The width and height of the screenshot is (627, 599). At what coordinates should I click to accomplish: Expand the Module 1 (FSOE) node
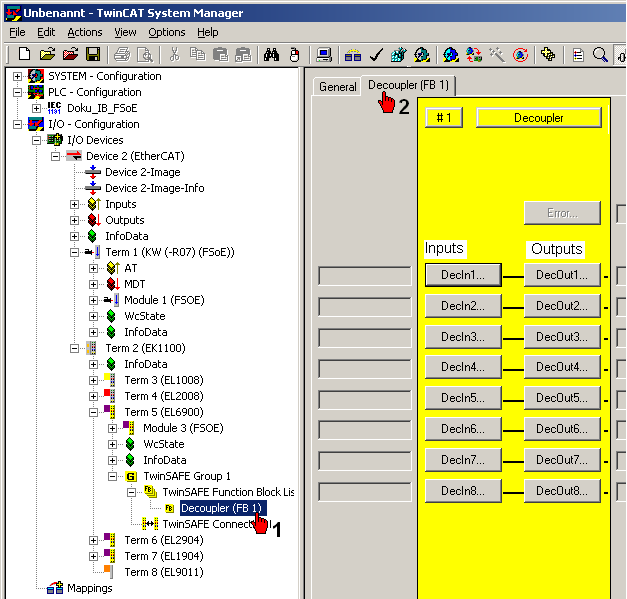pyautogui.click(x=93, y=300)
